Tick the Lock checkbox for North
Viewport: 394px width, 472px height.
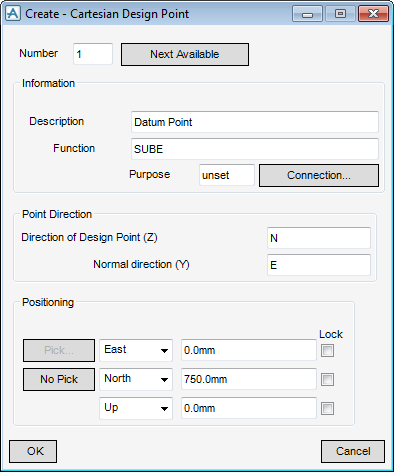[327, 379]
